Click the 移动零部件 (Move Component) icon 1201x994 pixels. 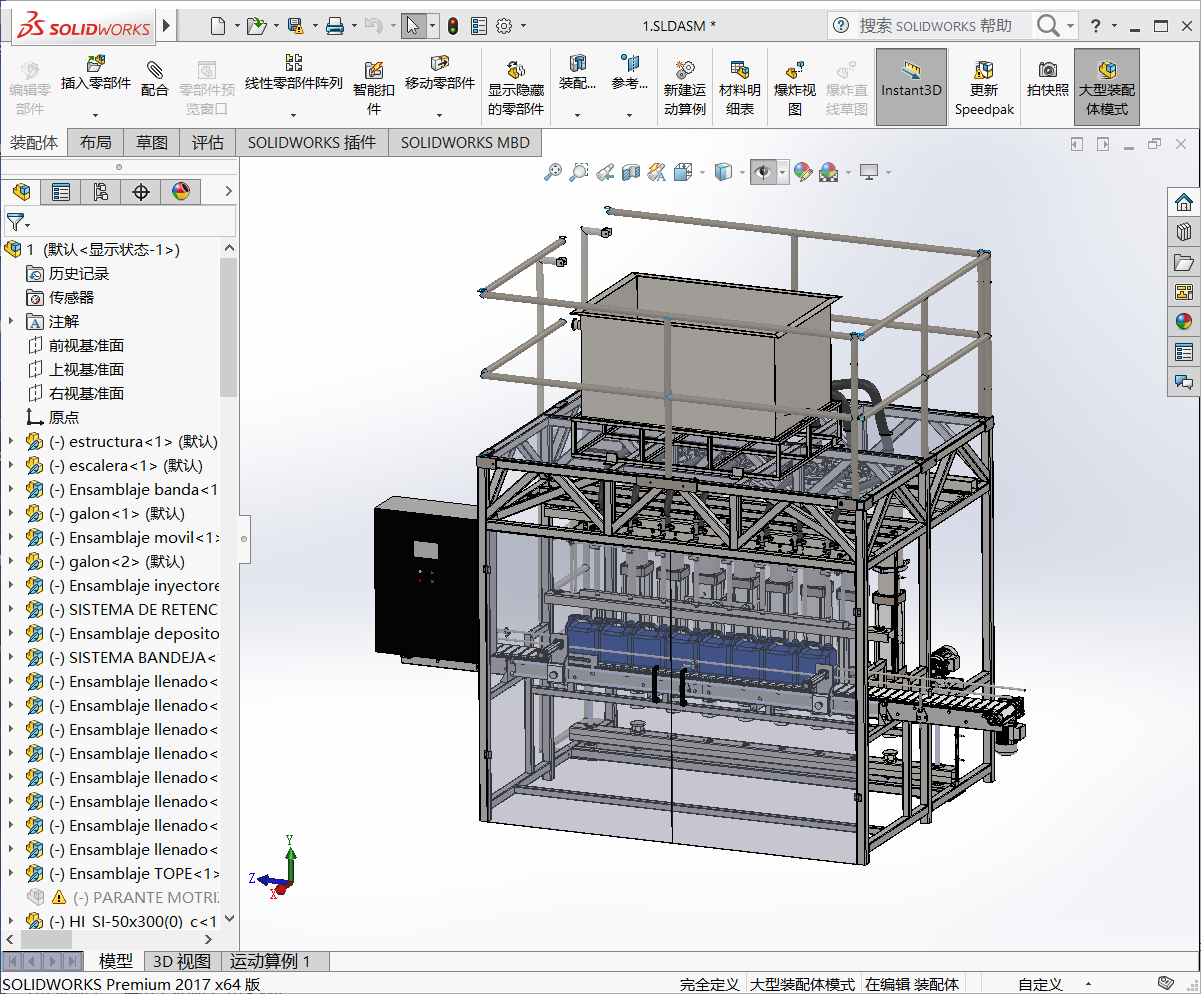point(439,64)
